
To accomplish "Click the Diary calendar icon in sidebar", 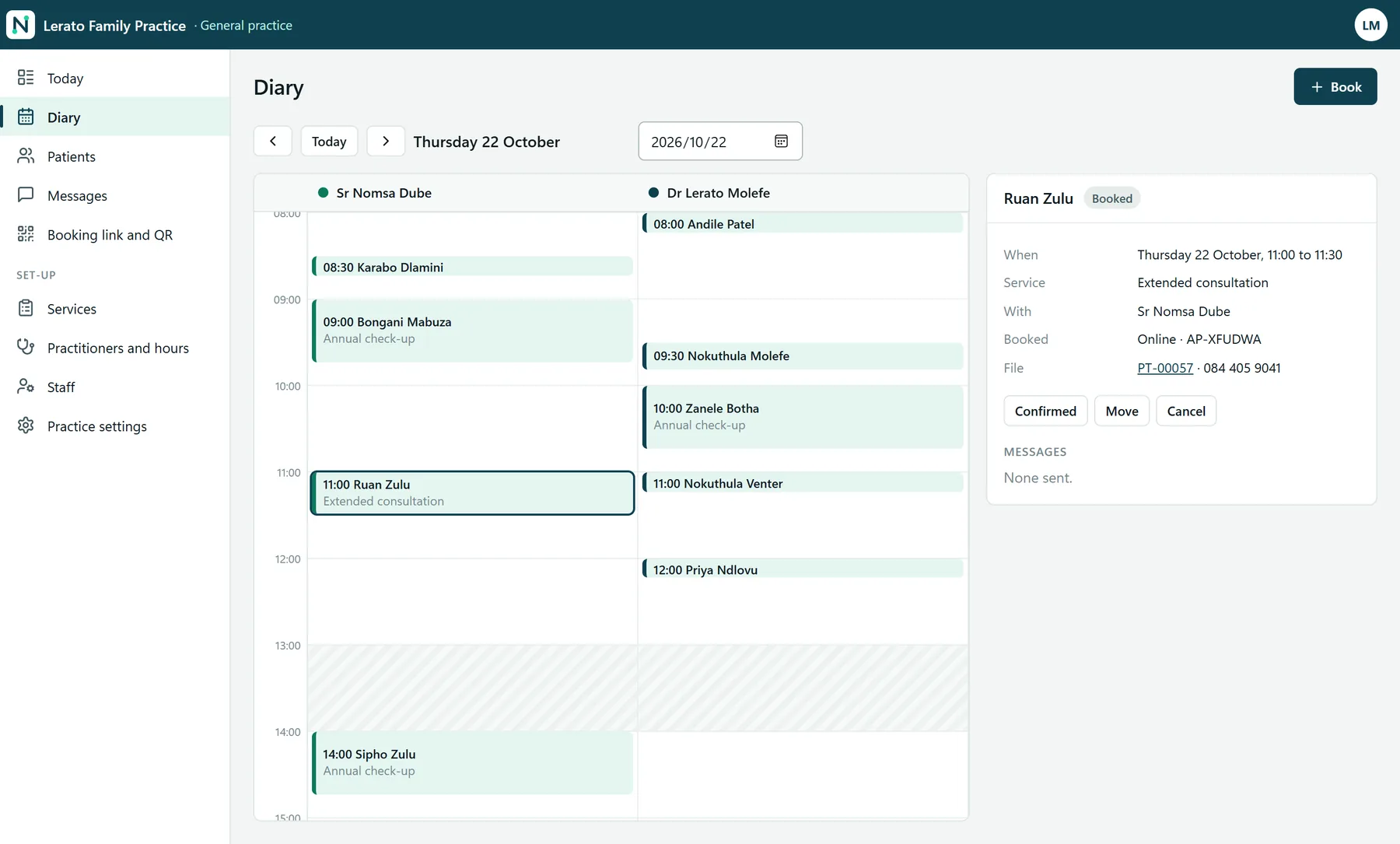I will [x=26, y=117].
